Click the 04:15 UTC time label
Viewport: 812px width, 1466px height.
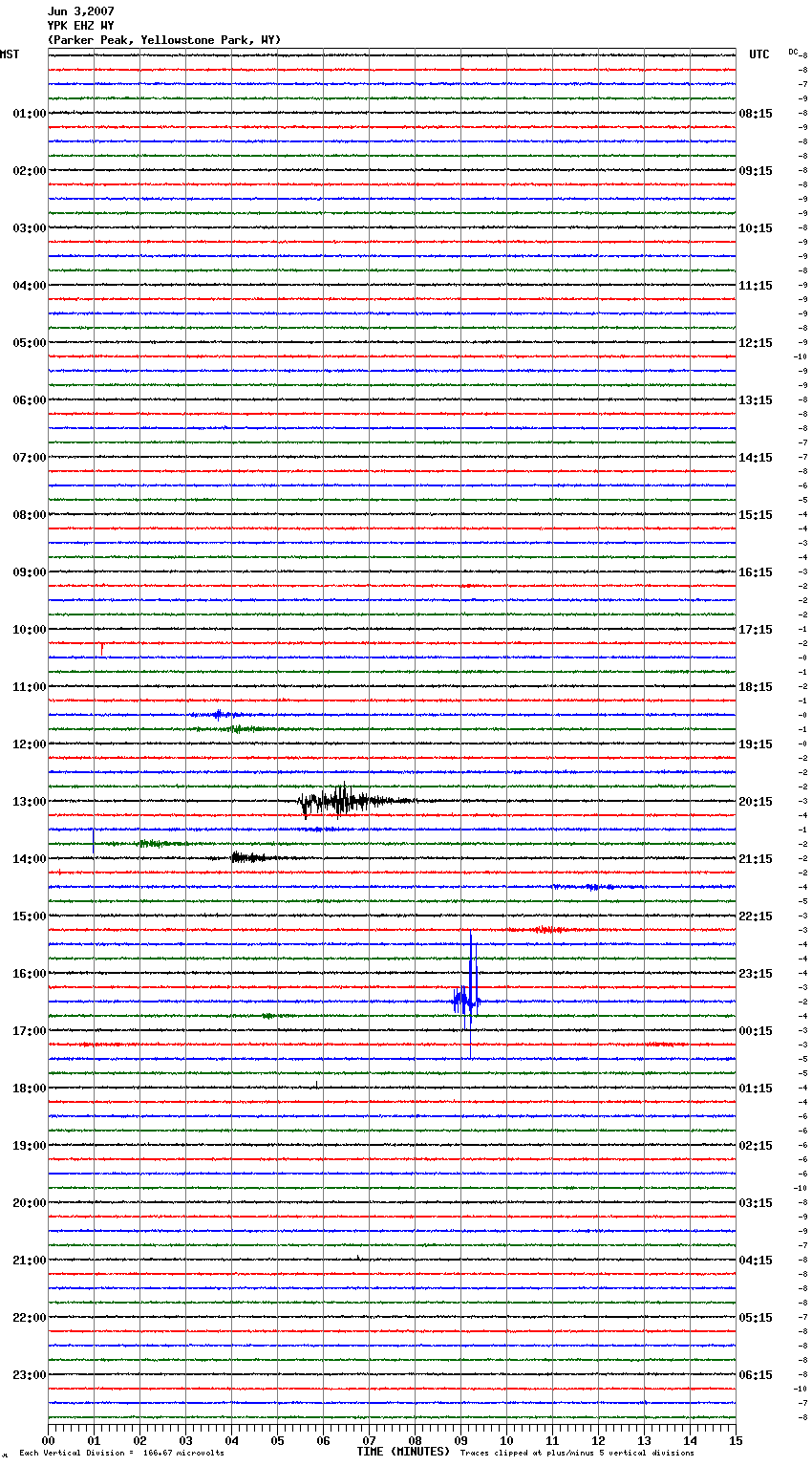[x=756, y=1261]
